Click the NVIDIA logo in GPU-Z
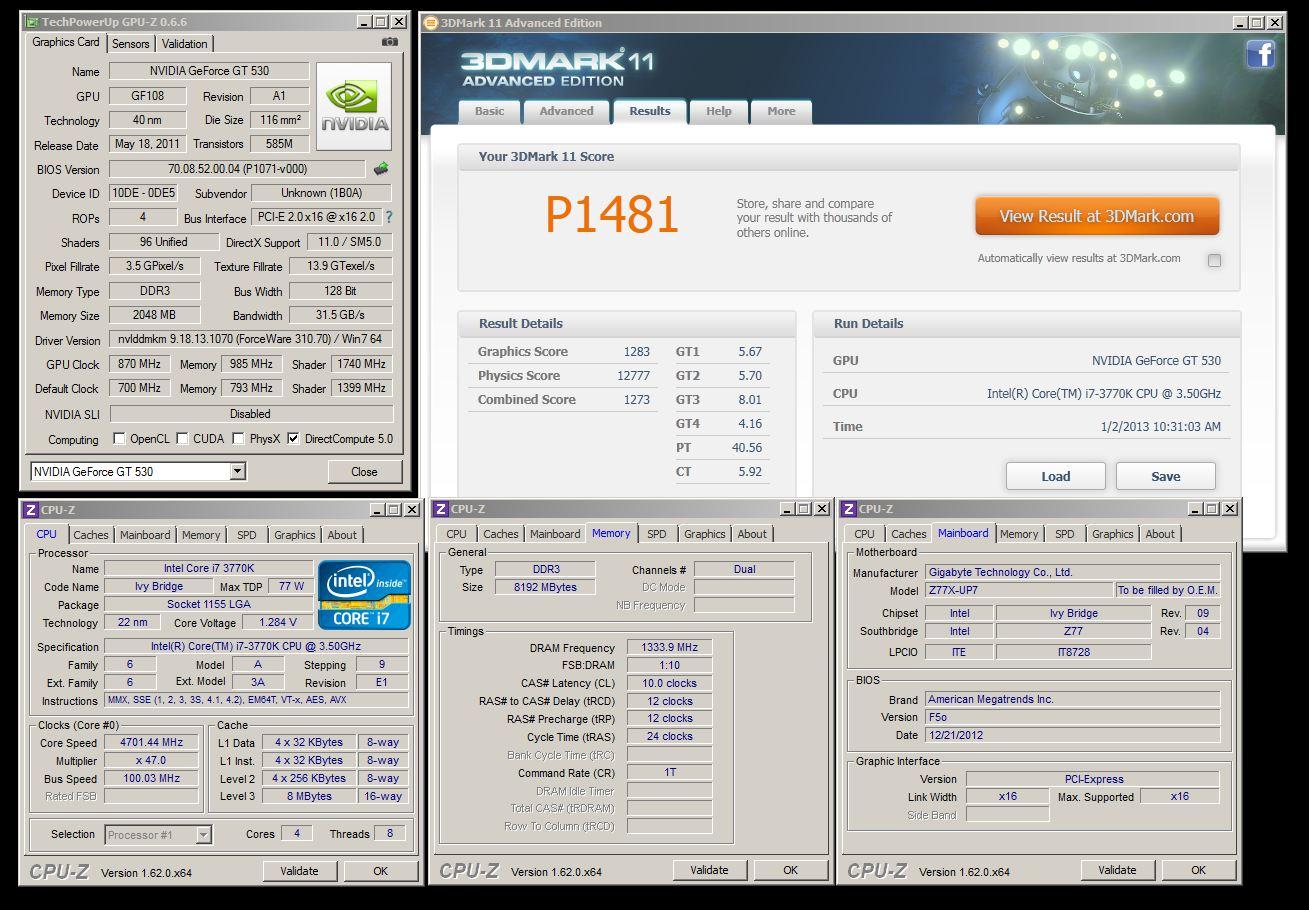 point(353,106)
